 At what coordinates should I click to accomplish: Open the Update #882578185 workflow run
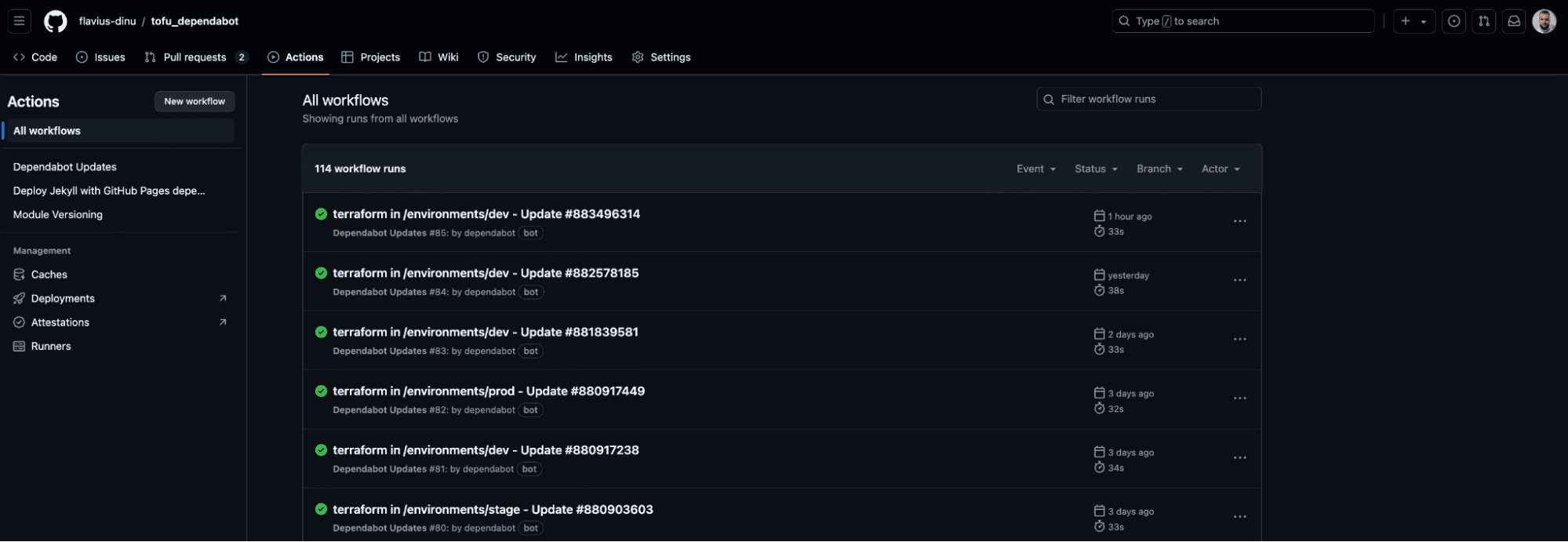486,273
